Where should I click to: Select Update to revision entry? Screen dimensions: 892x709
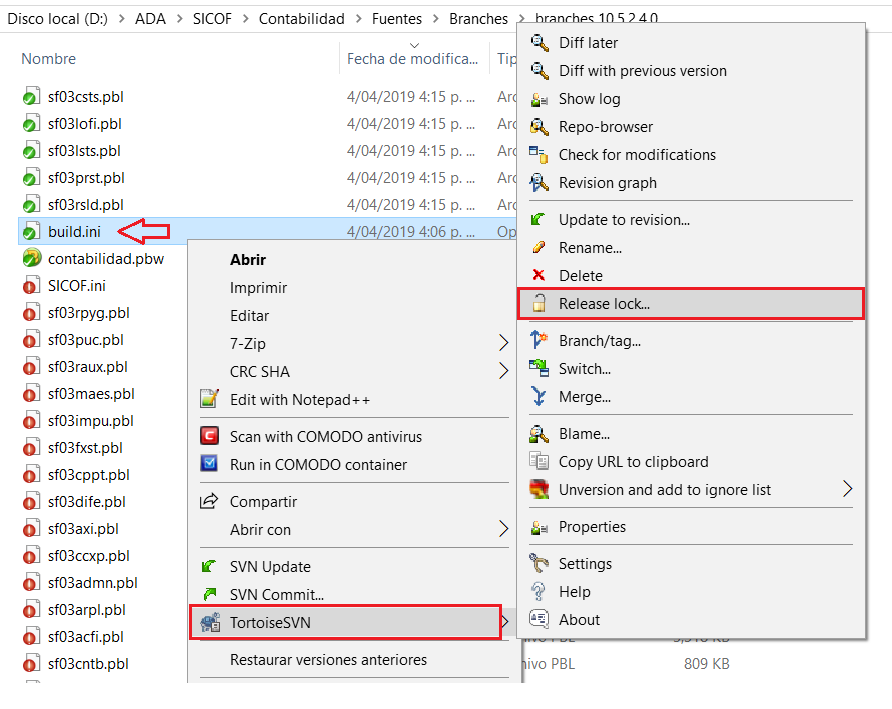pos(624,220)
